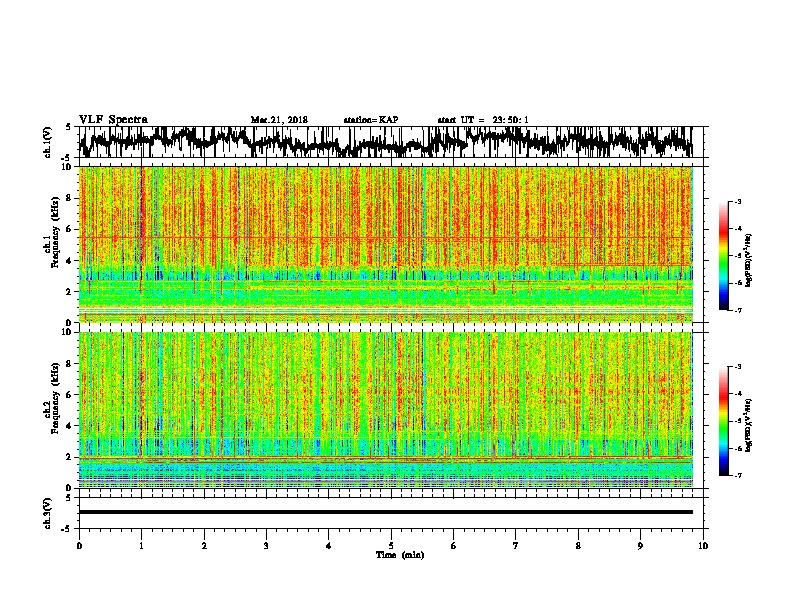Click the "-7" label on ch.2 color bar

click(738, 475)
